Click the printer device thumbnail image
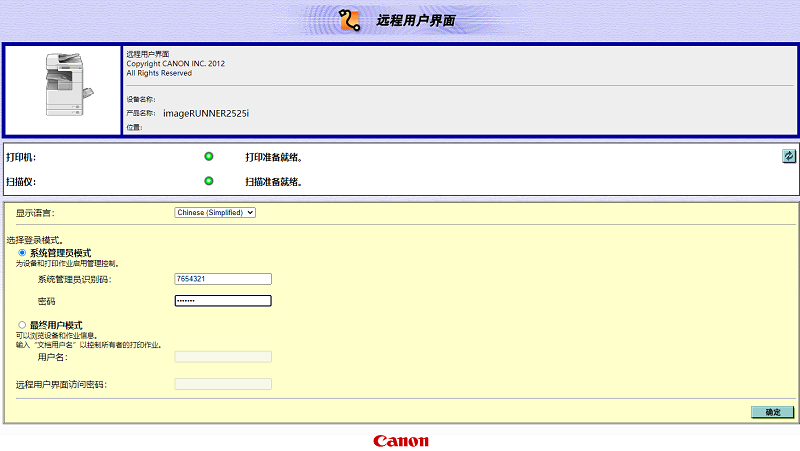Viewport: 800px width, 451px height. [x=69, y=85]
